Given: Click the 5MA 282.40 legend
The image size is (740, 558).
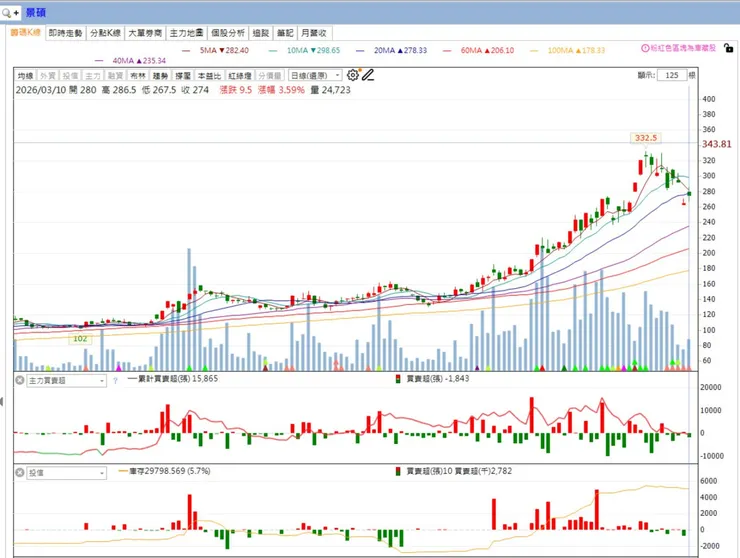Looking at the screenshot, I should (215, 50).
